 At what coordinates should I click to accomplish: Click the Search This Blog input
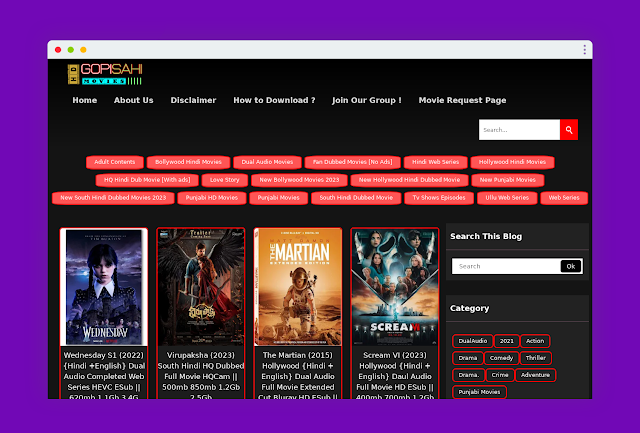pos(506,266)
